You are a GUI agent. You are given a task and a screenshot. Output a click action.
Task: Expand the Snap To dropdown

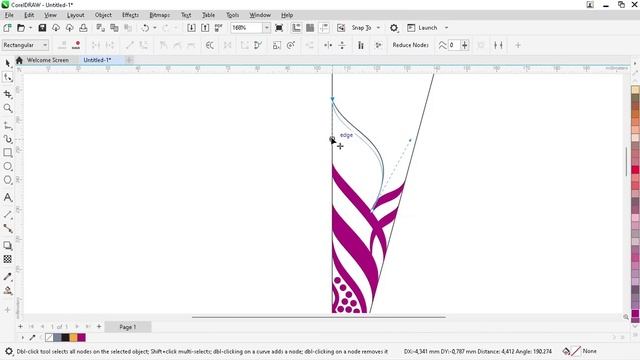[378, 28]
